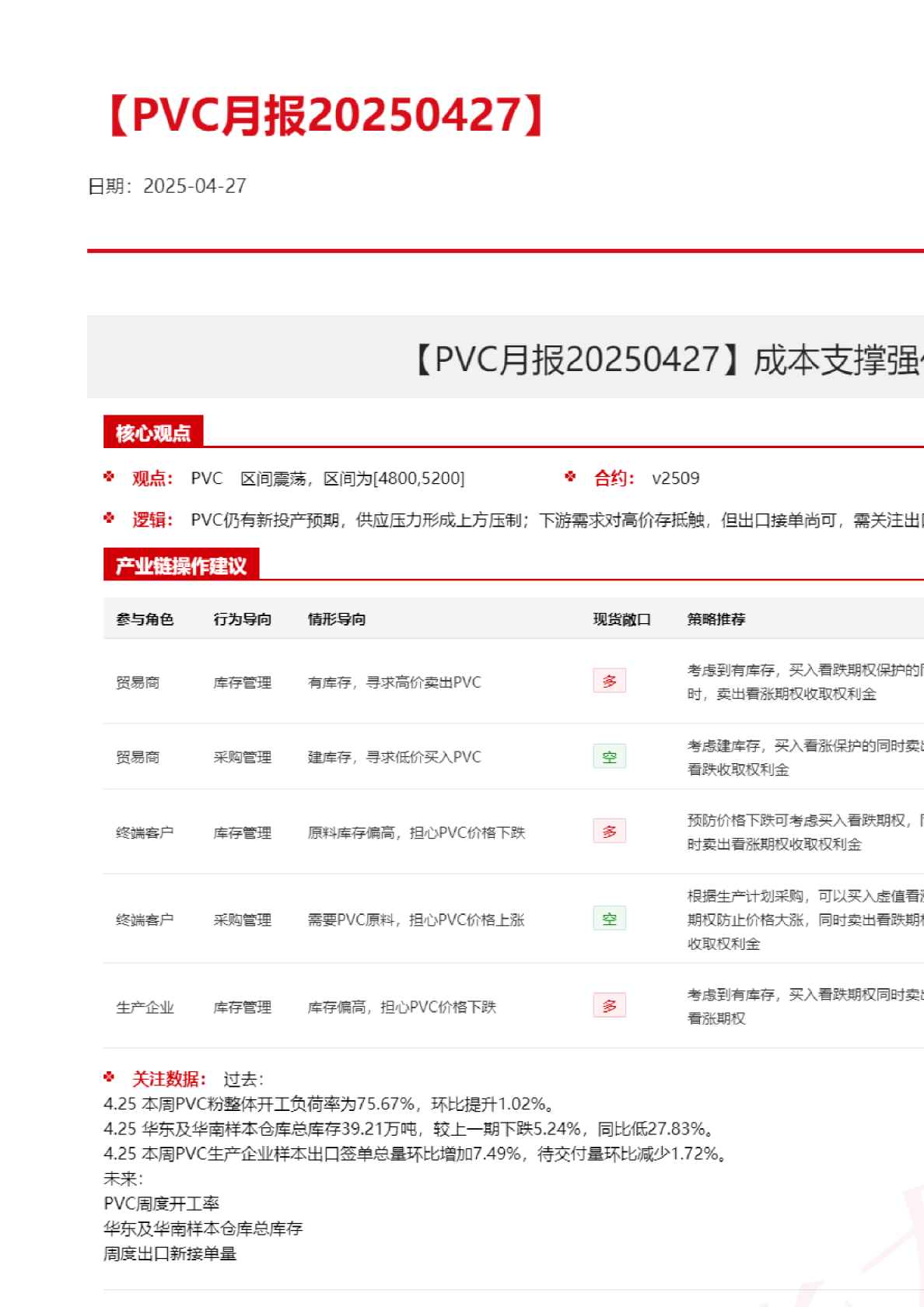Click the v2509 contract value
This screenshot has width=924, height=1307.
coord(675,478)
